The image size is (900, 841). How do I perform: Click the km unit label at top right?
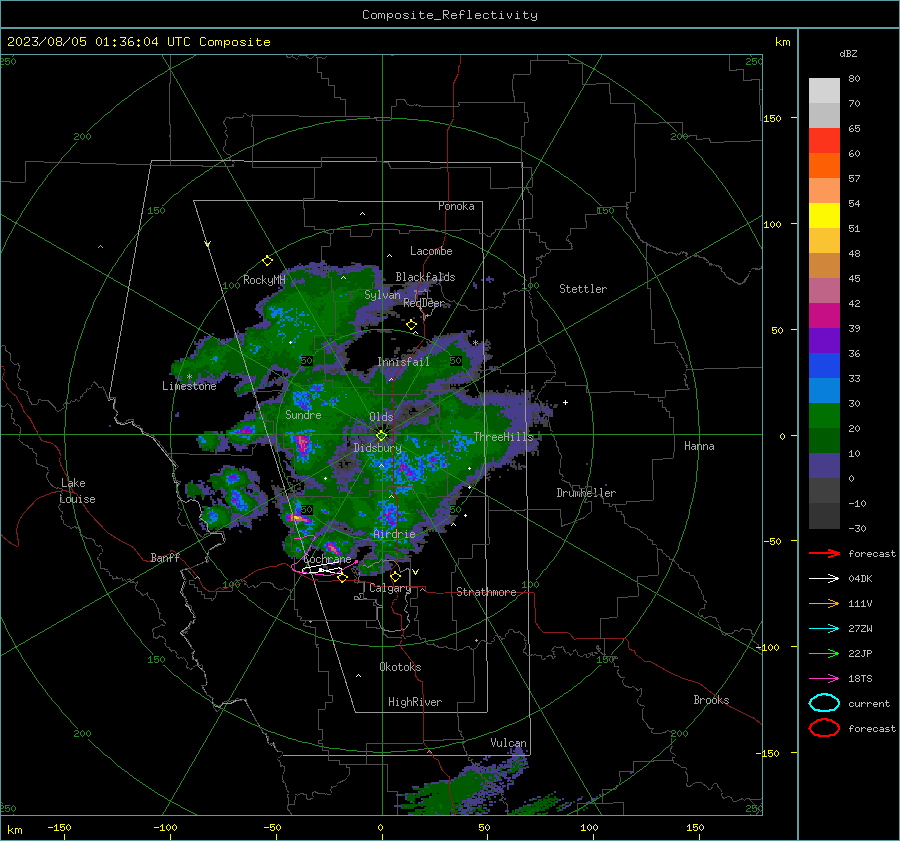pos(782,42)
